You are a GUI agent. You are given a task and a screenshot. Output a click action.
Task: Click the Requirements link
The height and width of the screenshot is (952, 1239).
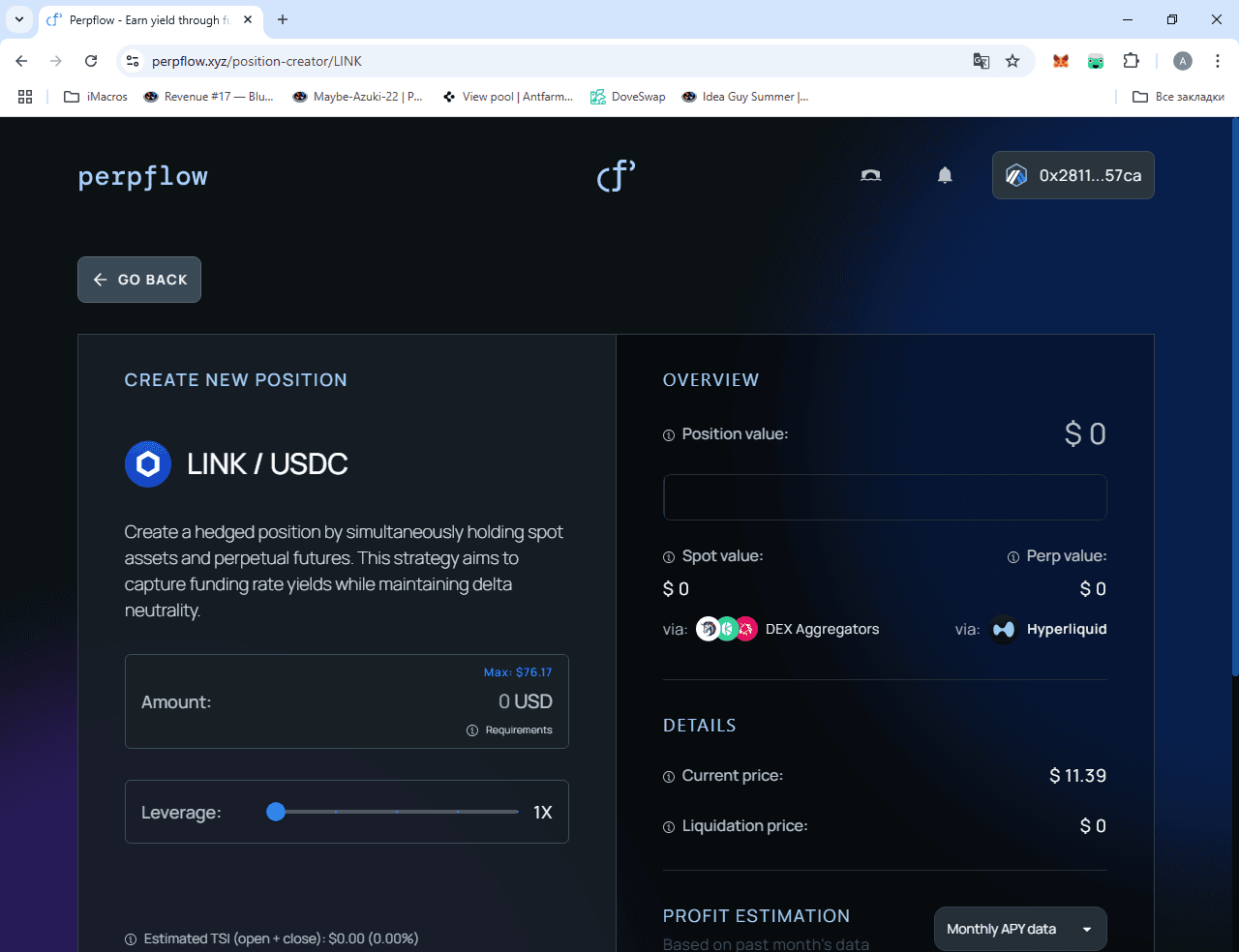(x=519, y=730)
